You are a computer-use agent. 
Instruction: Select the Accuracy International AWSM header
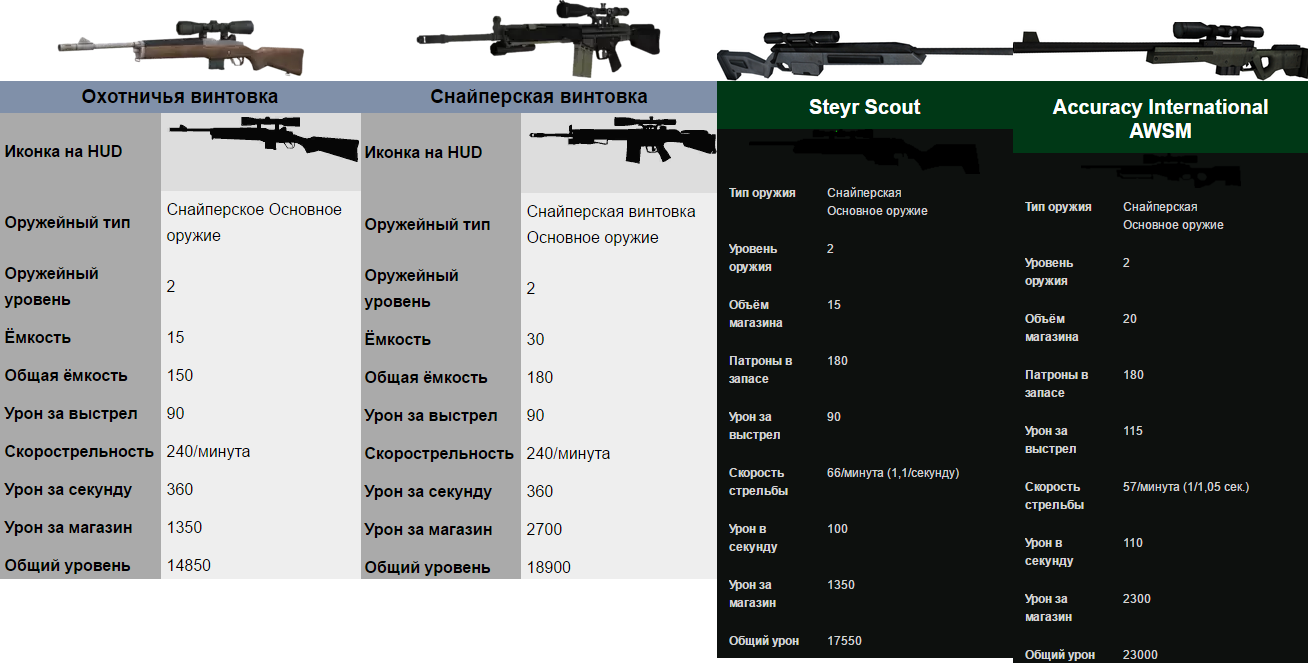pos(1160,118)
